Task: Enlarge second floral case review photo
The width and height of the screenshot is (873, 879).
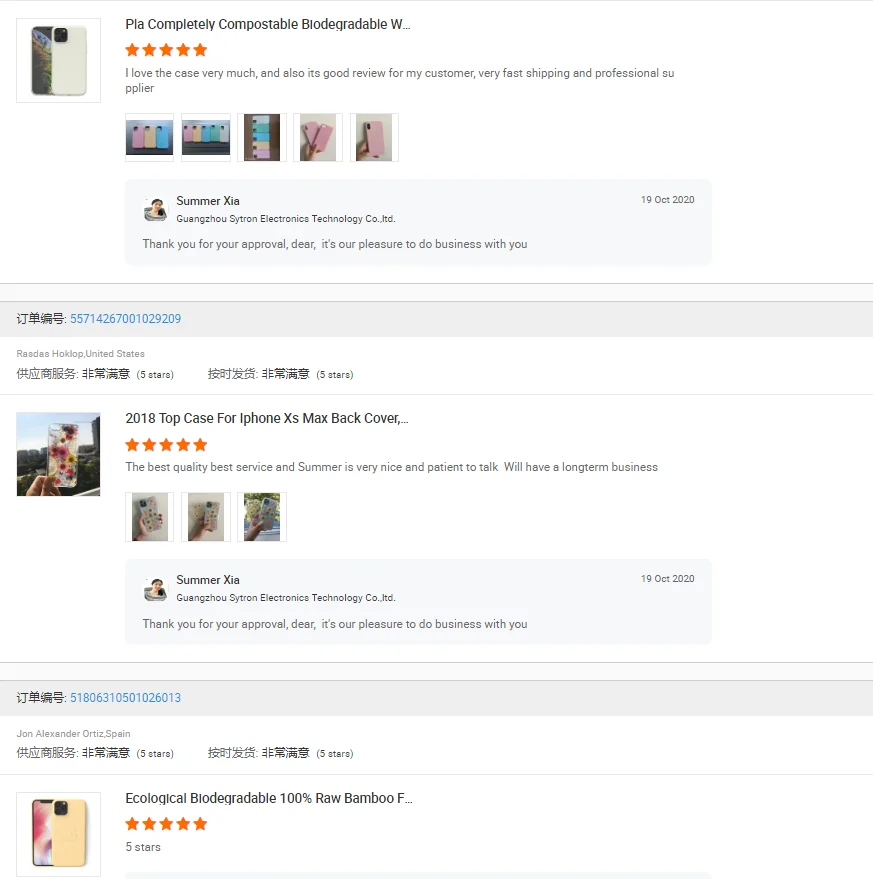Action: click(x=206, y=517)
